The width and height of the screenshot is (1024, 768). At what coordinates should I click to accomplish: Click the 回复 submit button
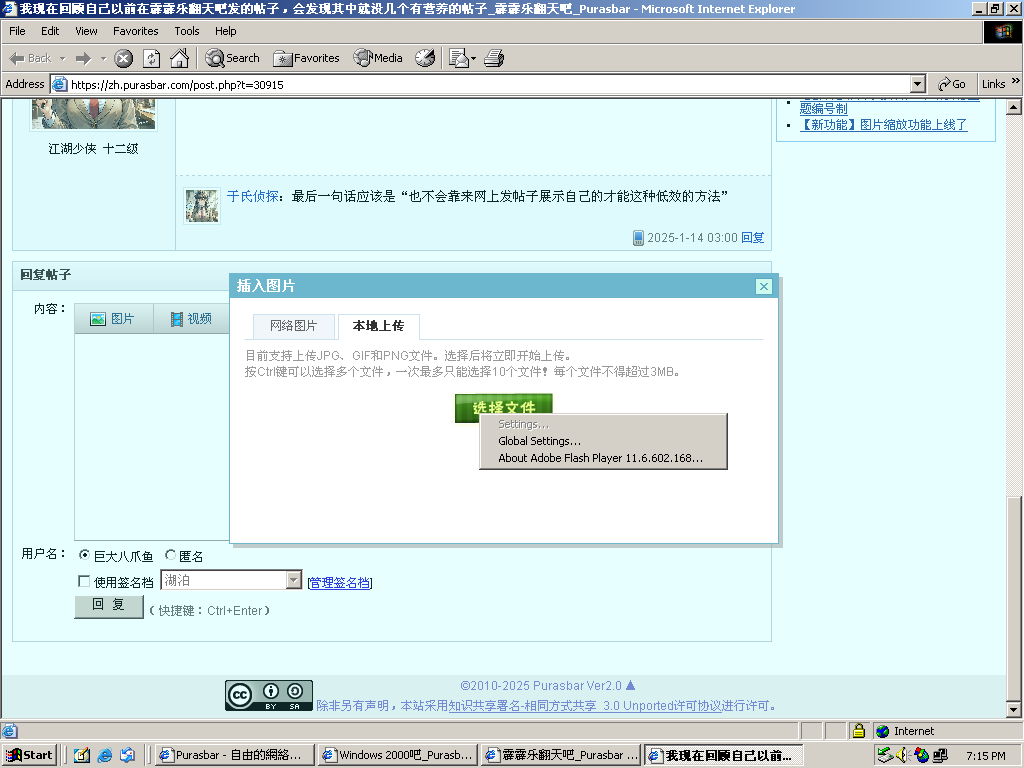coord(108,605)
